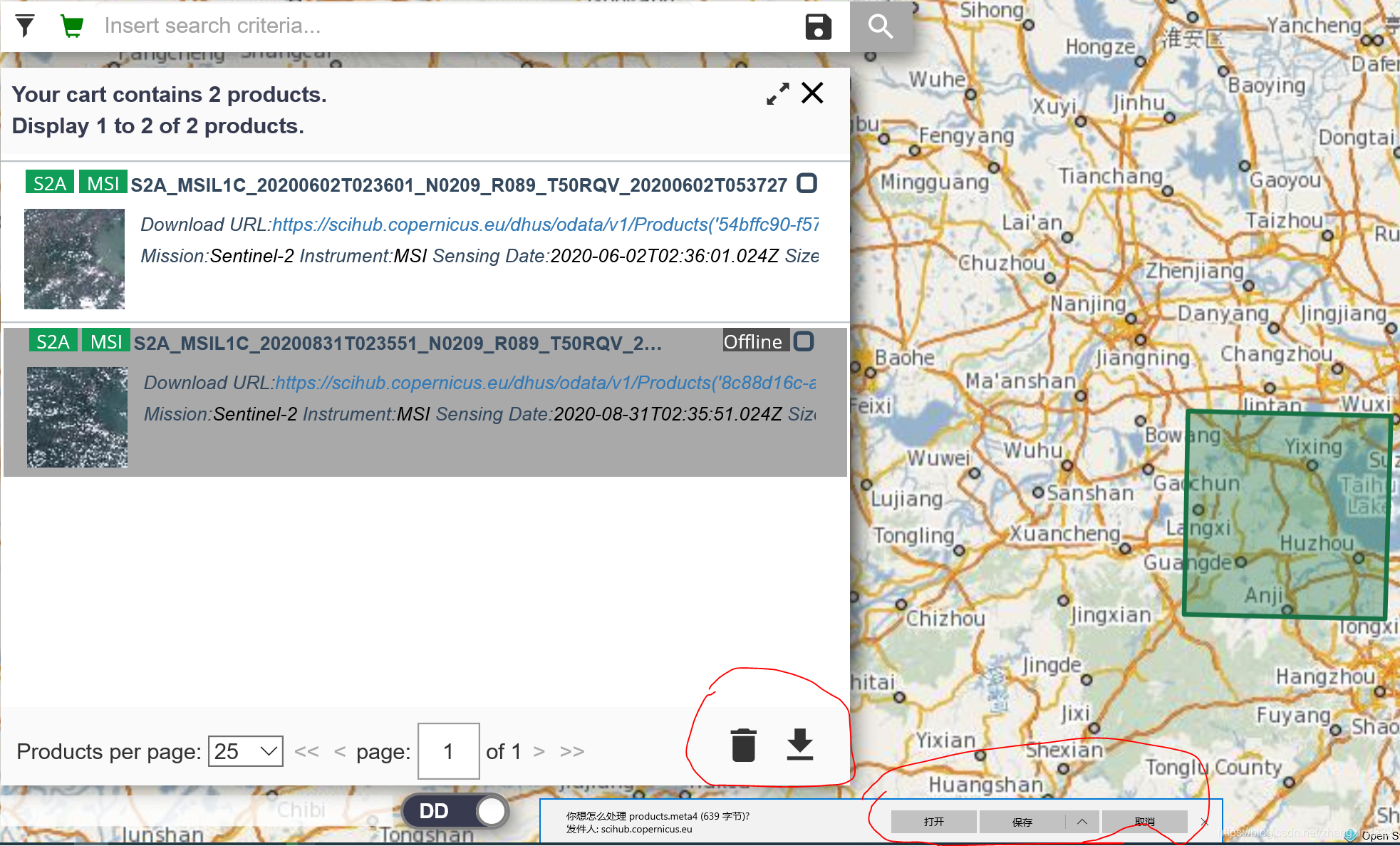Click the save search floppy icon

click(818, 27)
